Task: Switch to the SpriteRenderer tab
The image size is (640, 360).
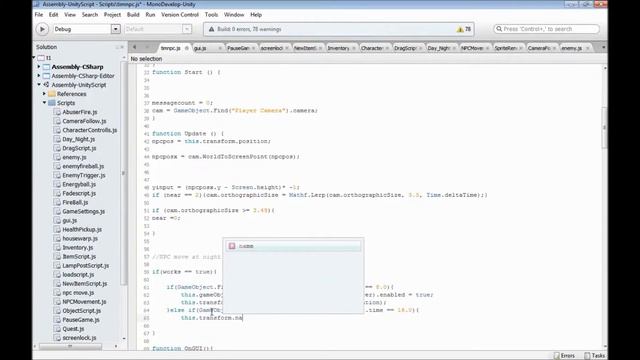Action: (505, 48)
